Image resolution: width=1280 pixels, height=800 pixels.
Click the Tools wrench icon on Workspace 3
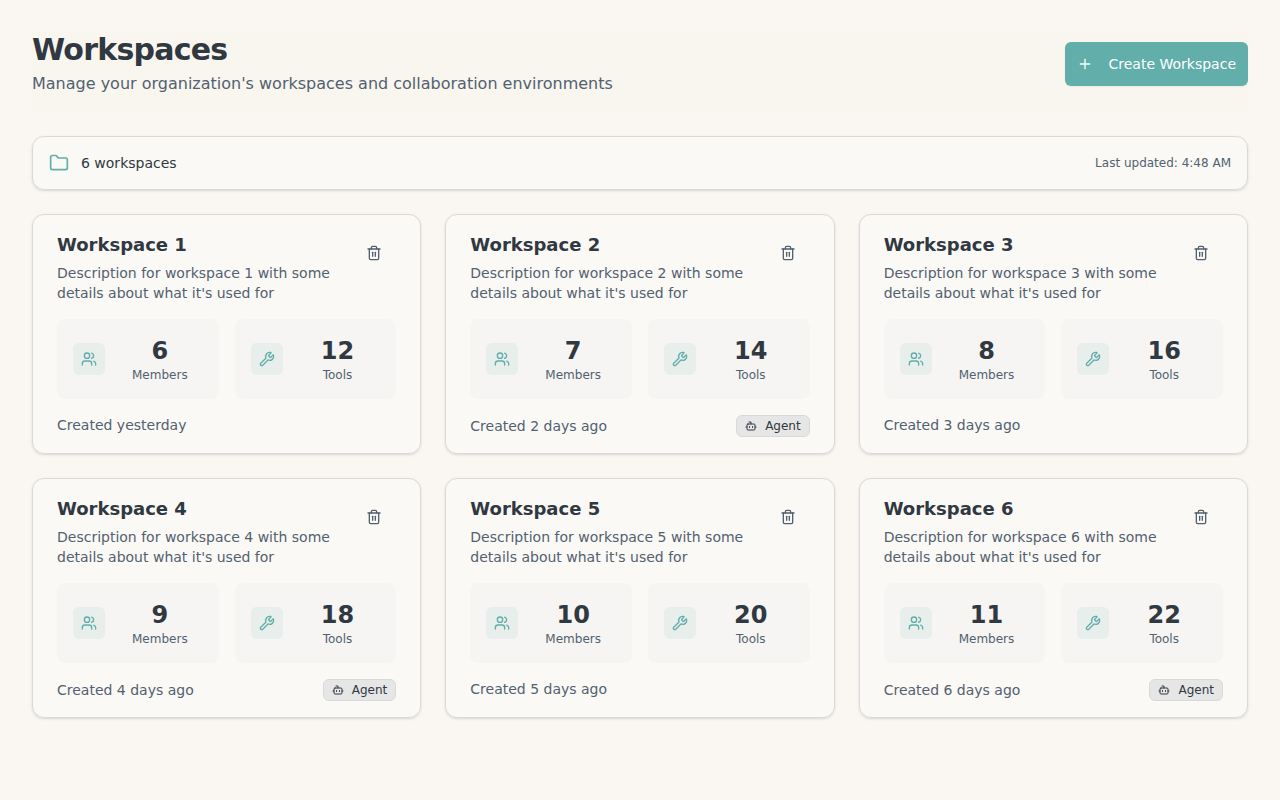[1093, 358]
